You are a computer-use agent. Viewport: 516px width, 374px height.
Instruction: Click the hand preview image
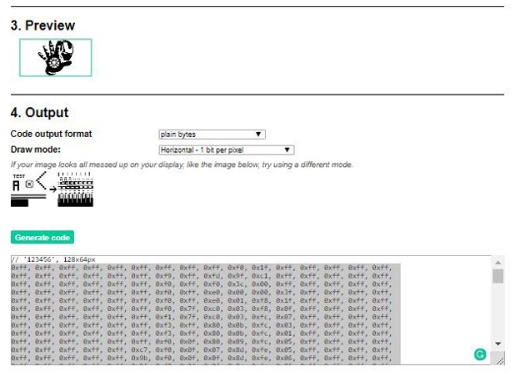click(x=56, y=58)
